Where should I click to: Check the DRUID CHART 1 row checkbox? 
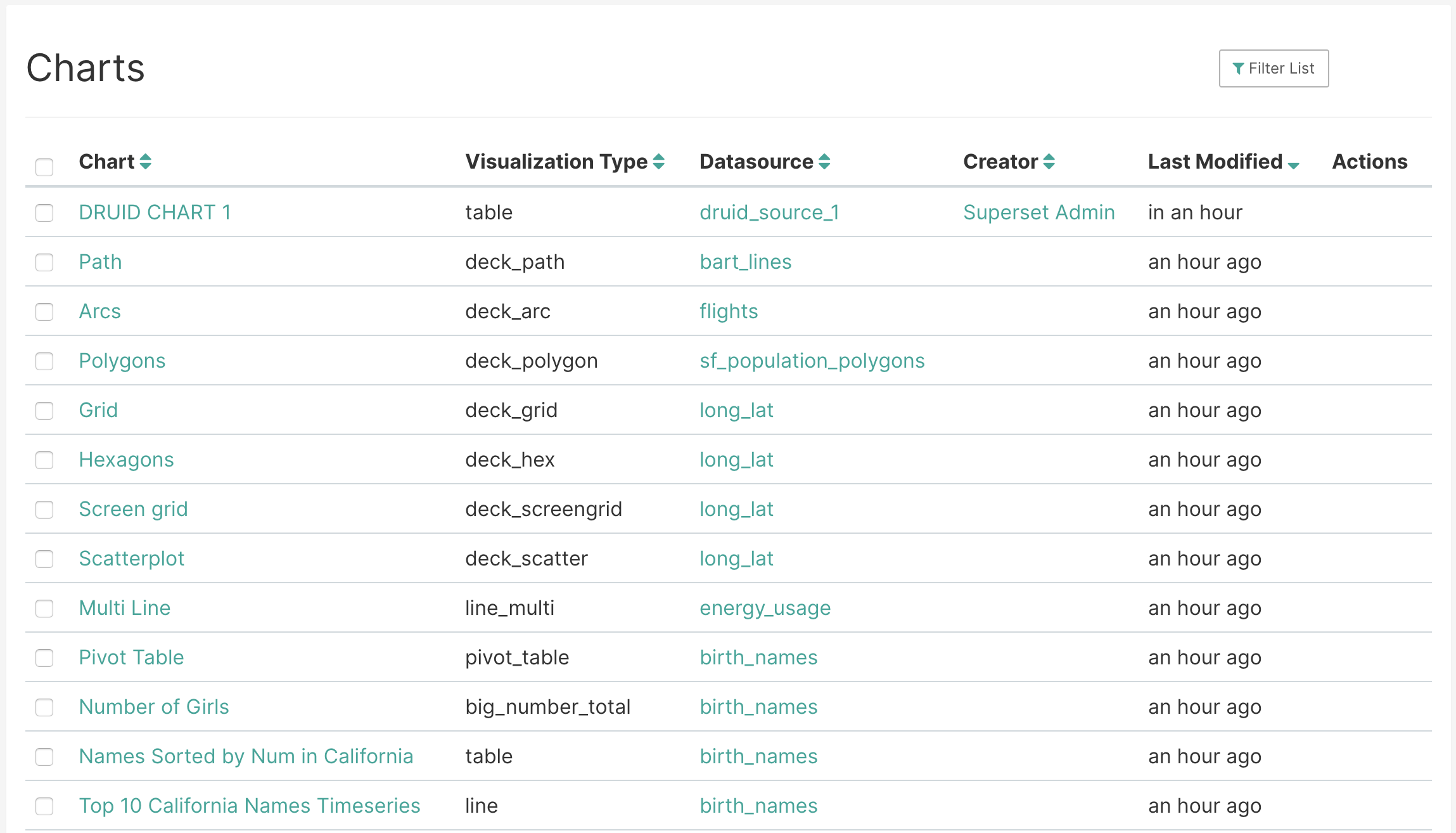[44, 212]
